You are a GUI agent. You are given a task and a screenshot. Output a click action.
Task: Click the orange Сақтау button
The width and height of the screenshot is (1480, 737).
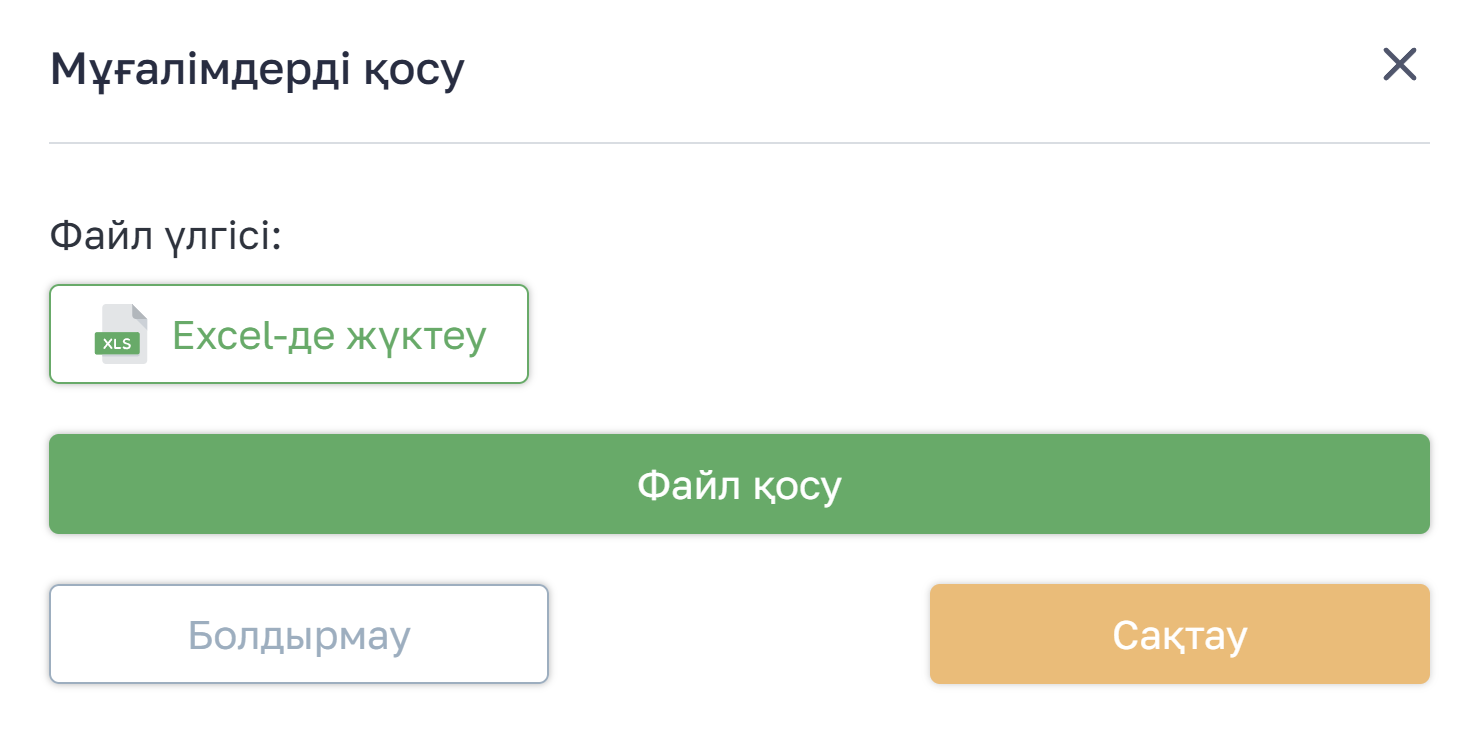point(1179,634)
